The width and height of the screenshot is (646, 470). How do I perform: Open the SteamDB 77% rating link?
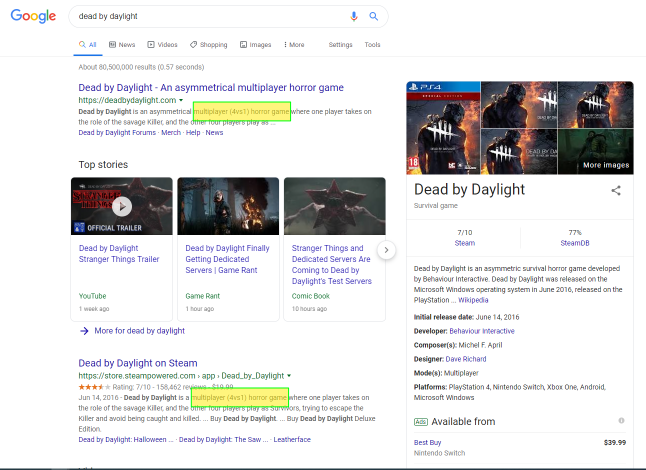[x=575, y=243]
